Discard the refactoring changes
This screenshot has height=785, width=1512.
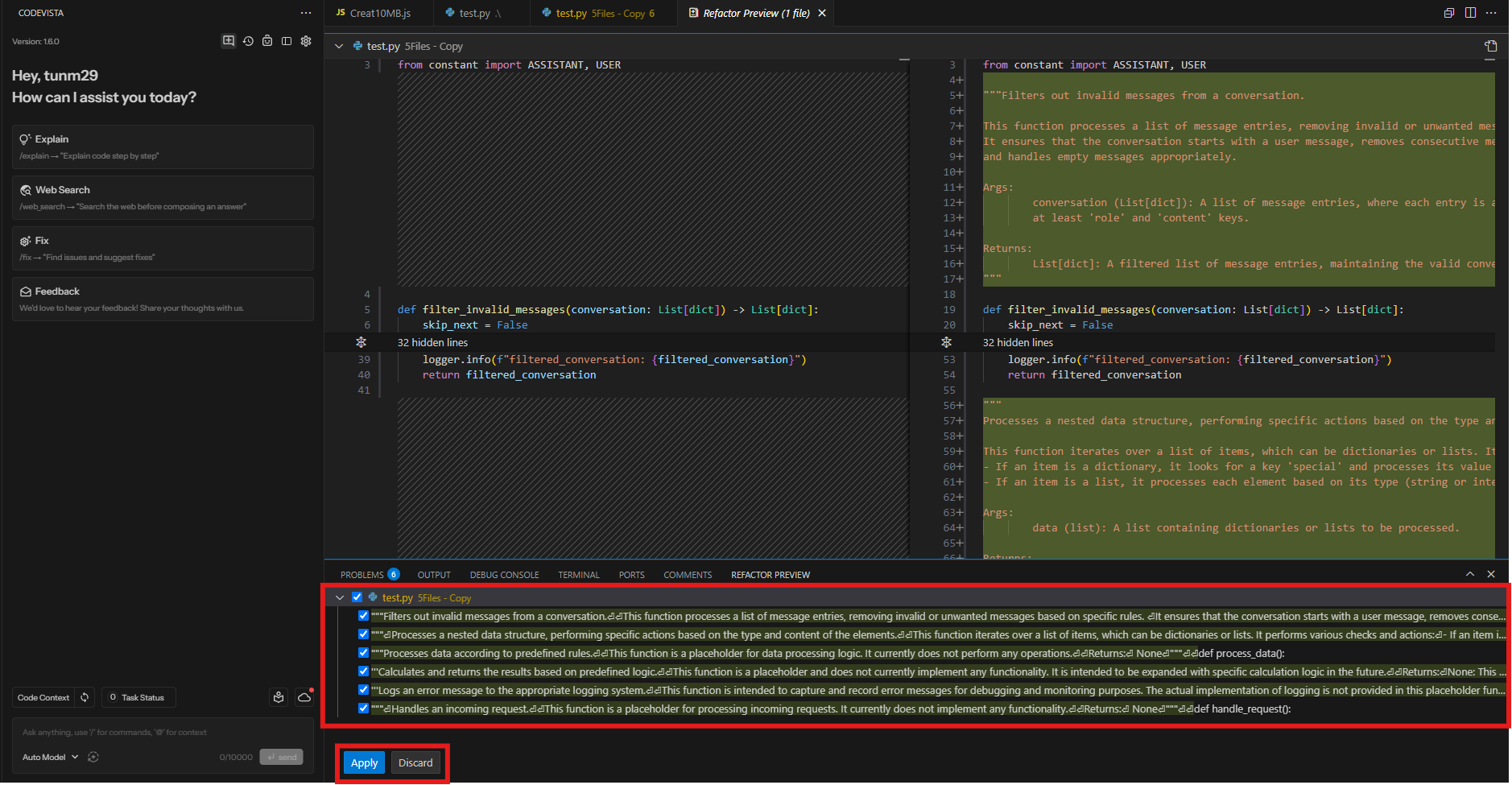pos(415,762)
